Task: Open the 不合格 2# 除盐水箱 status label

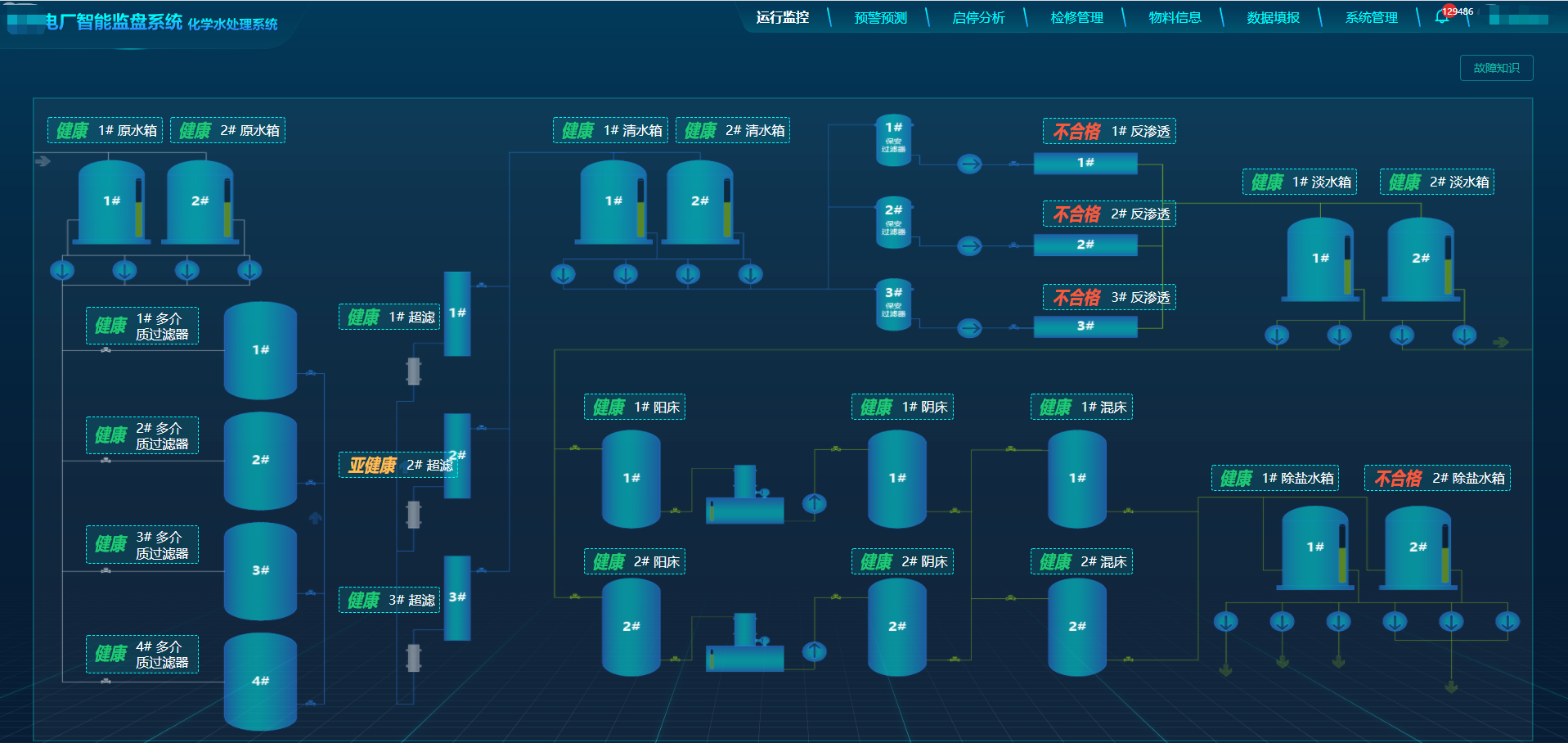Action: coord(1437,478)
